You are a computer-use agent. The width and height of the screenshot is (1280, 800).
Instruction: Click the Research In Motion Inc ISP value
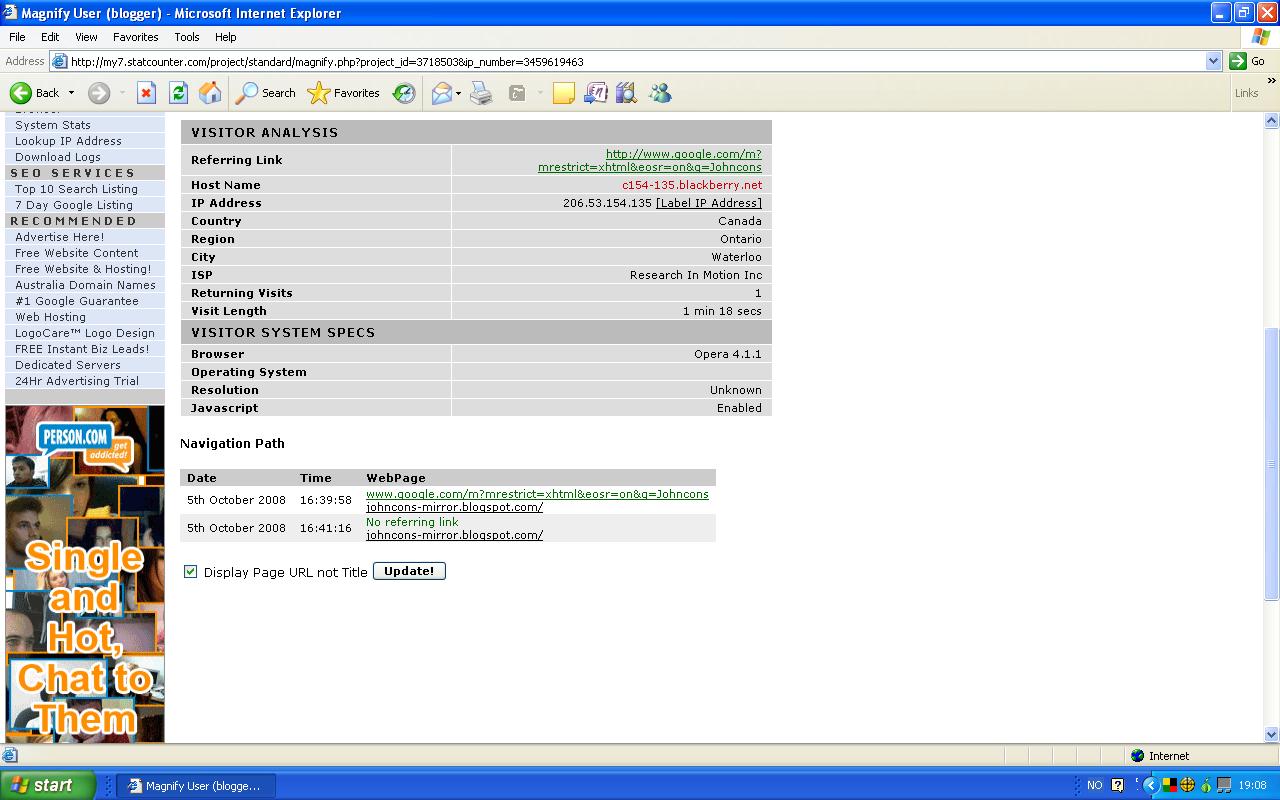coord(696,275)
